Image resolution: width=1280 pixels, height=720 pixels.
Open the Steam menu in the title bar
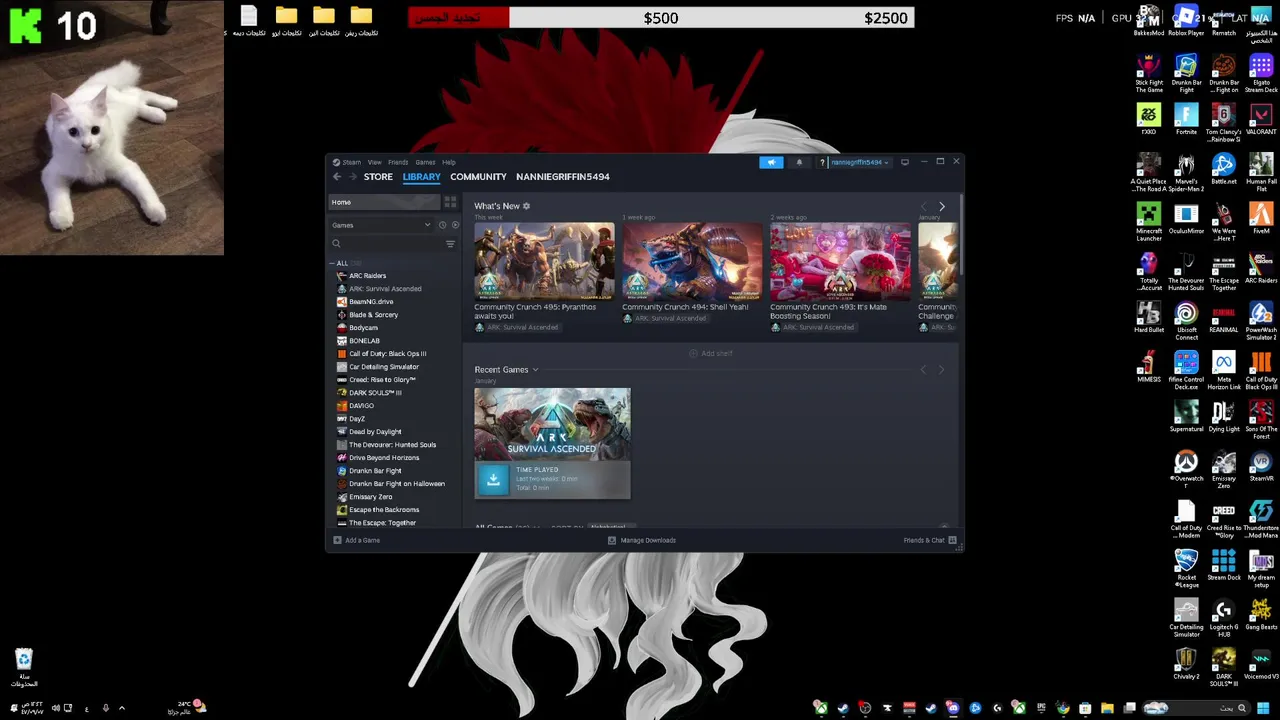[x=348, y=162]
